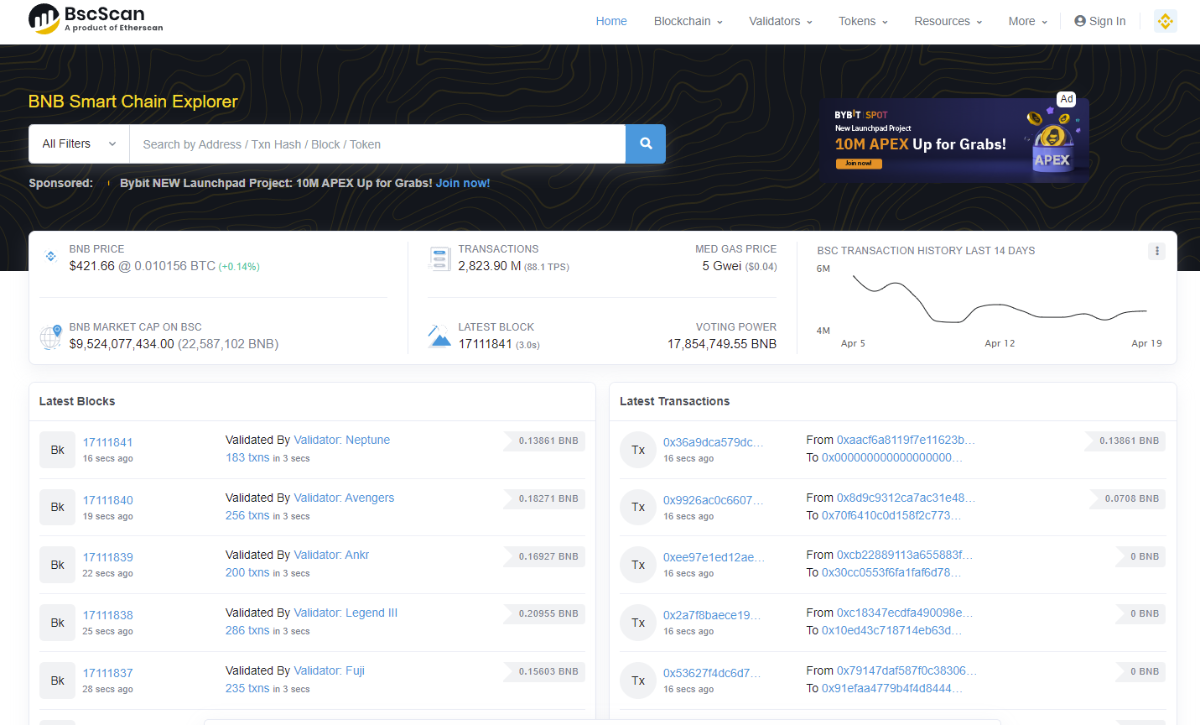Click the BNB price icon

pos(51,257)
